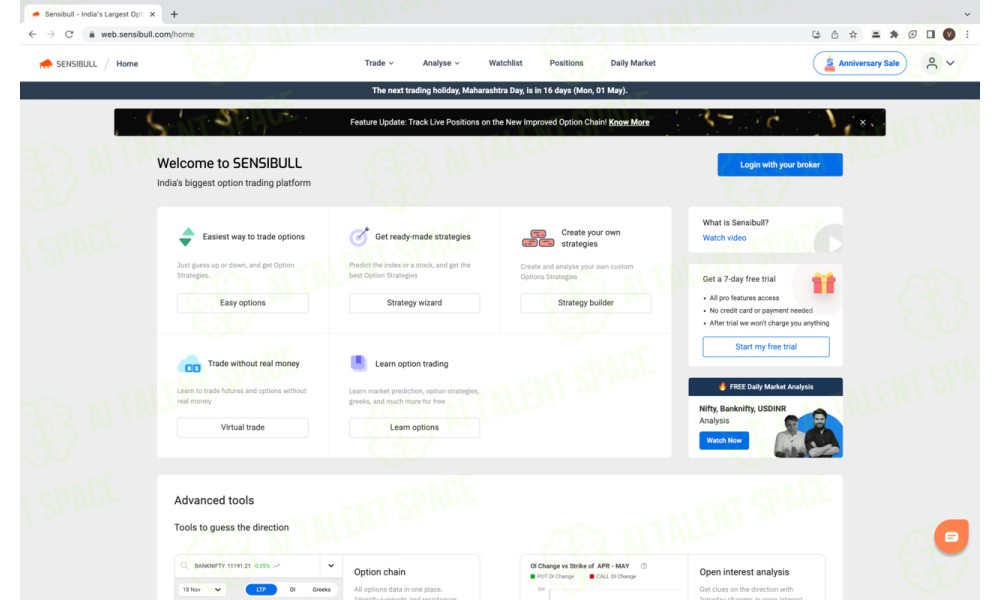Screen dimensions: 1000x600
Task: Click the Home breadcrumb
Action: pyautogui.click(x=127, y=64)
